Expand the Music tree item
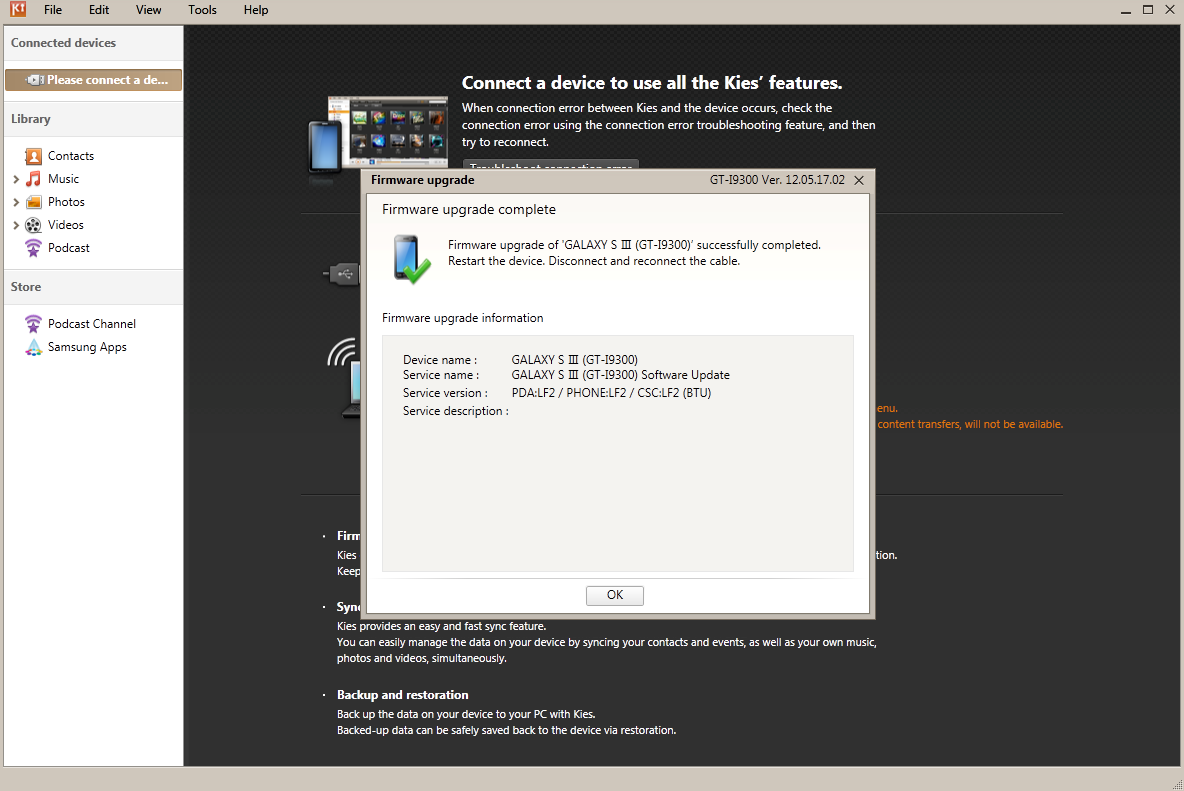The width and height of the screenshot is (1184, 791). click(16, 179)
